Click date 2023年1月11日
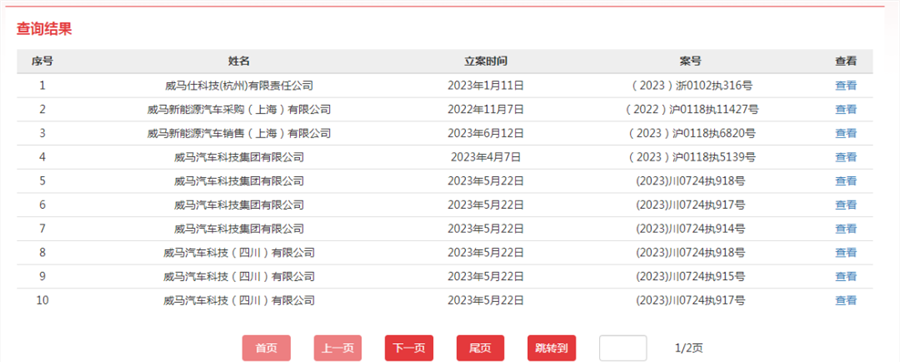 [486, 85]
